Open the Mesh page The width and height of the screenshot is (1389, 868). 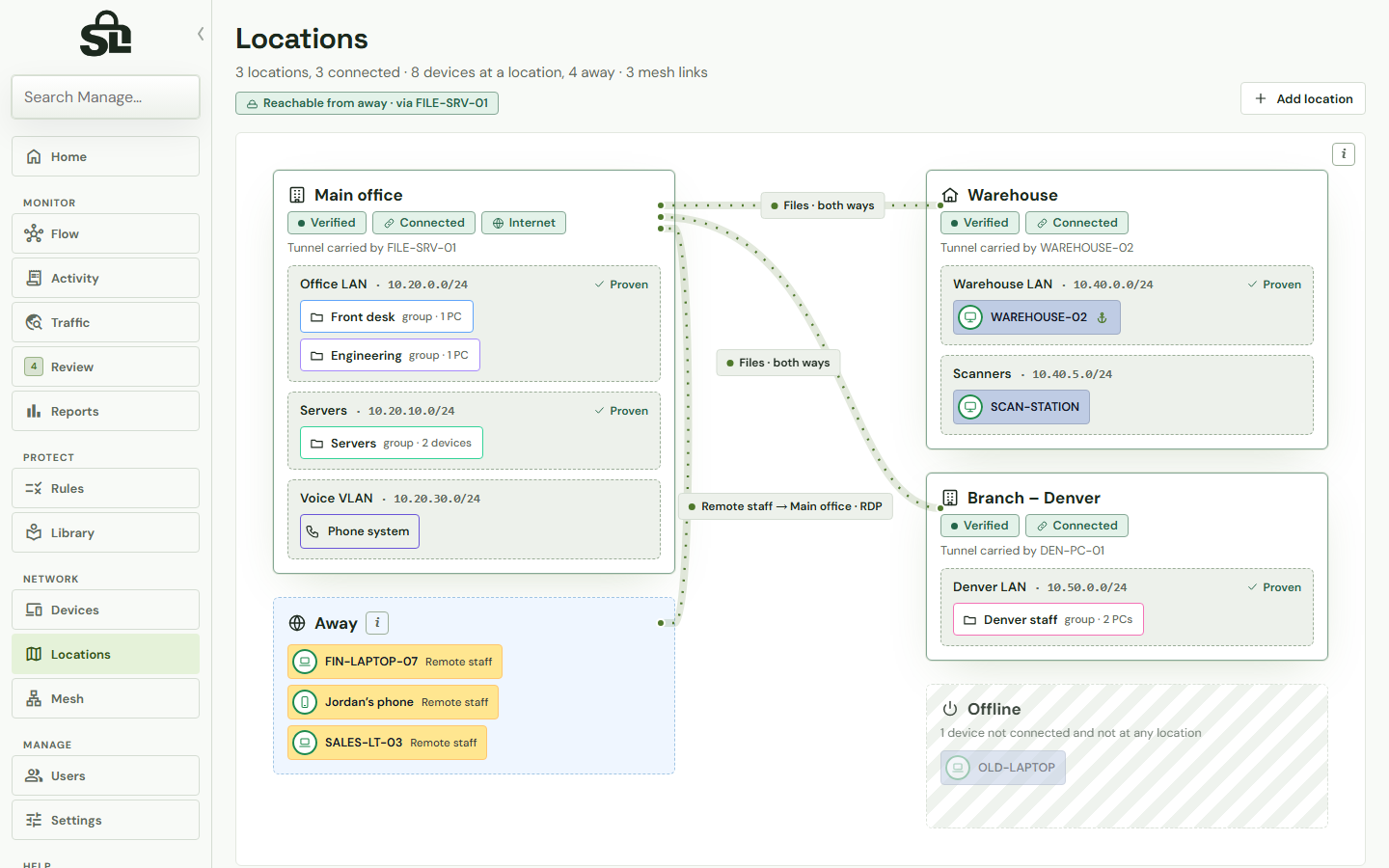pyautogui.click(x=106, y=698)
